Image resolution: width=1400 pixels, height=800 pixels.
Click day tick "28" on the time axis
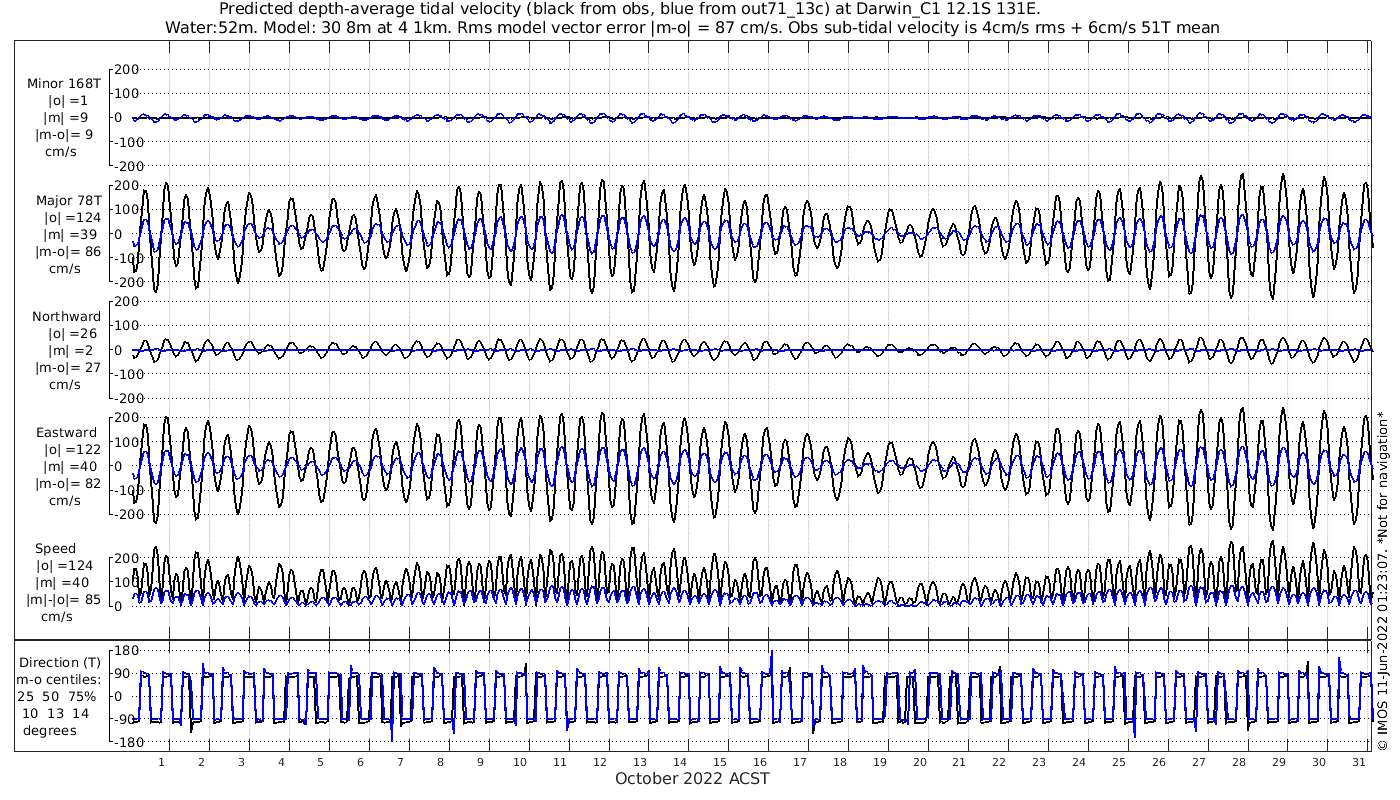pyautogui.click(x=1238, y=761)
